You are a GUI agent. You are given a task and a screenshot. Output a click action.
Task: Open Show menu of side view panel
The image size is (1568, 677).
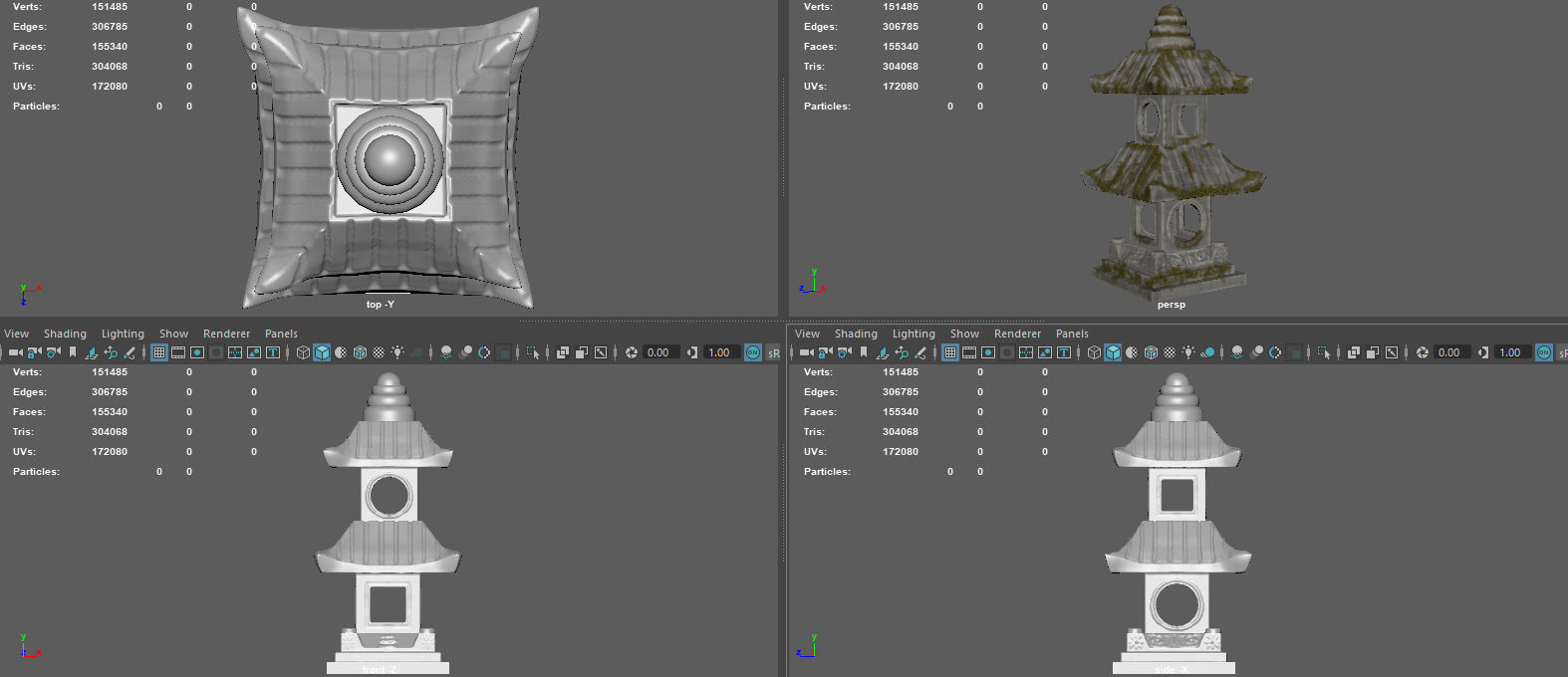[x=964, y=334]
